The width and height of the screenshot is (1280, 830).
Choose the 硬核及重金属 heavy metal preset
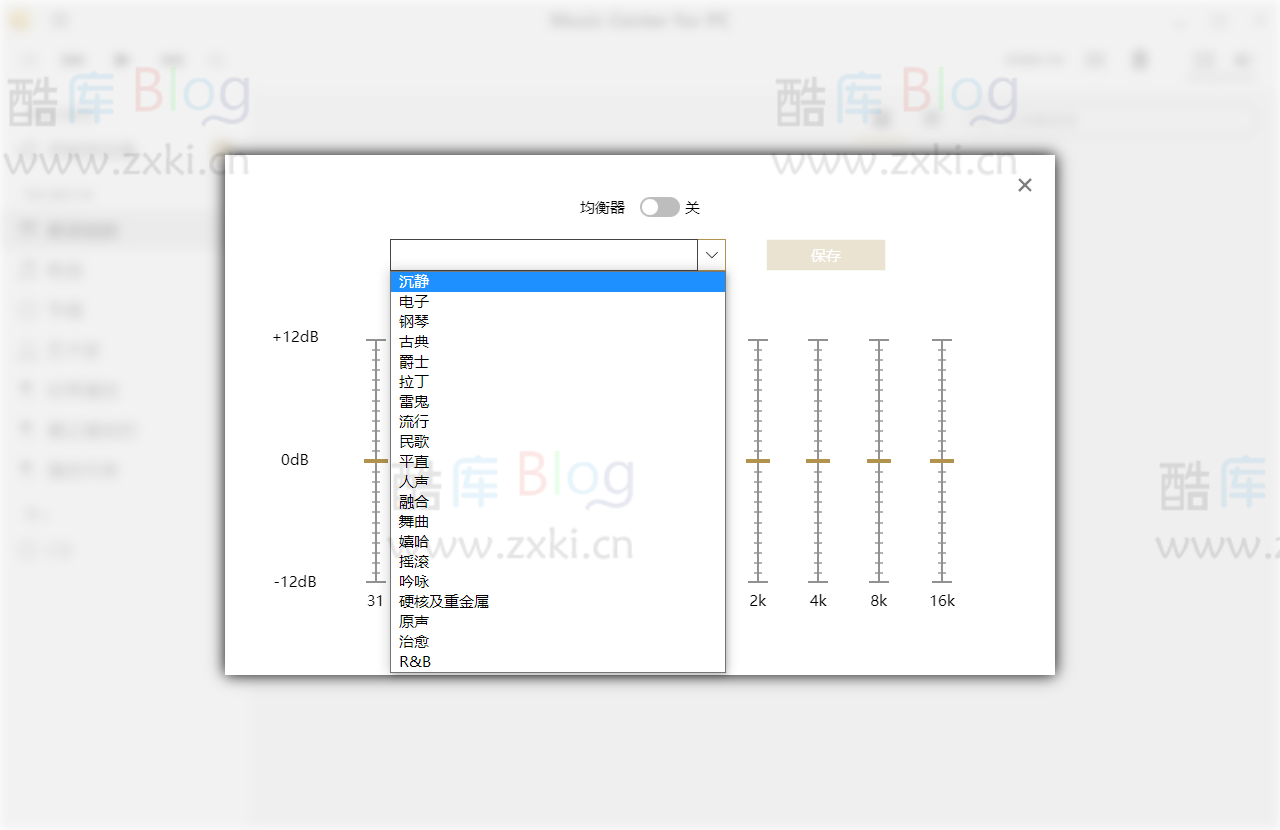point(443,601)
